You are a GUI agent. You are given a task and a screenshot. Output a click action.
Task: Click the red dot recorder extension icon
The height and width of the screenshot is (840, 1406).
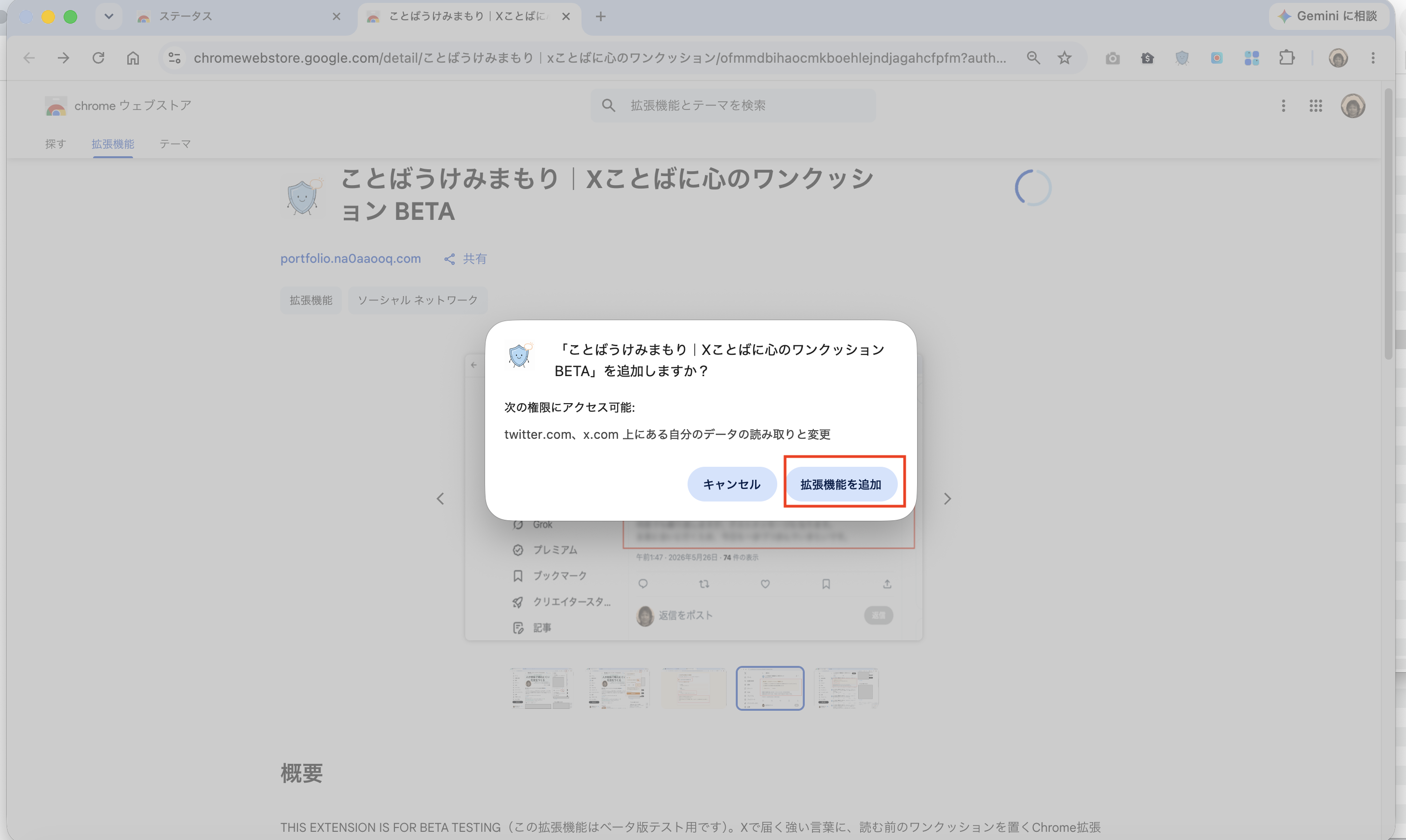[x=1217, y=58]
